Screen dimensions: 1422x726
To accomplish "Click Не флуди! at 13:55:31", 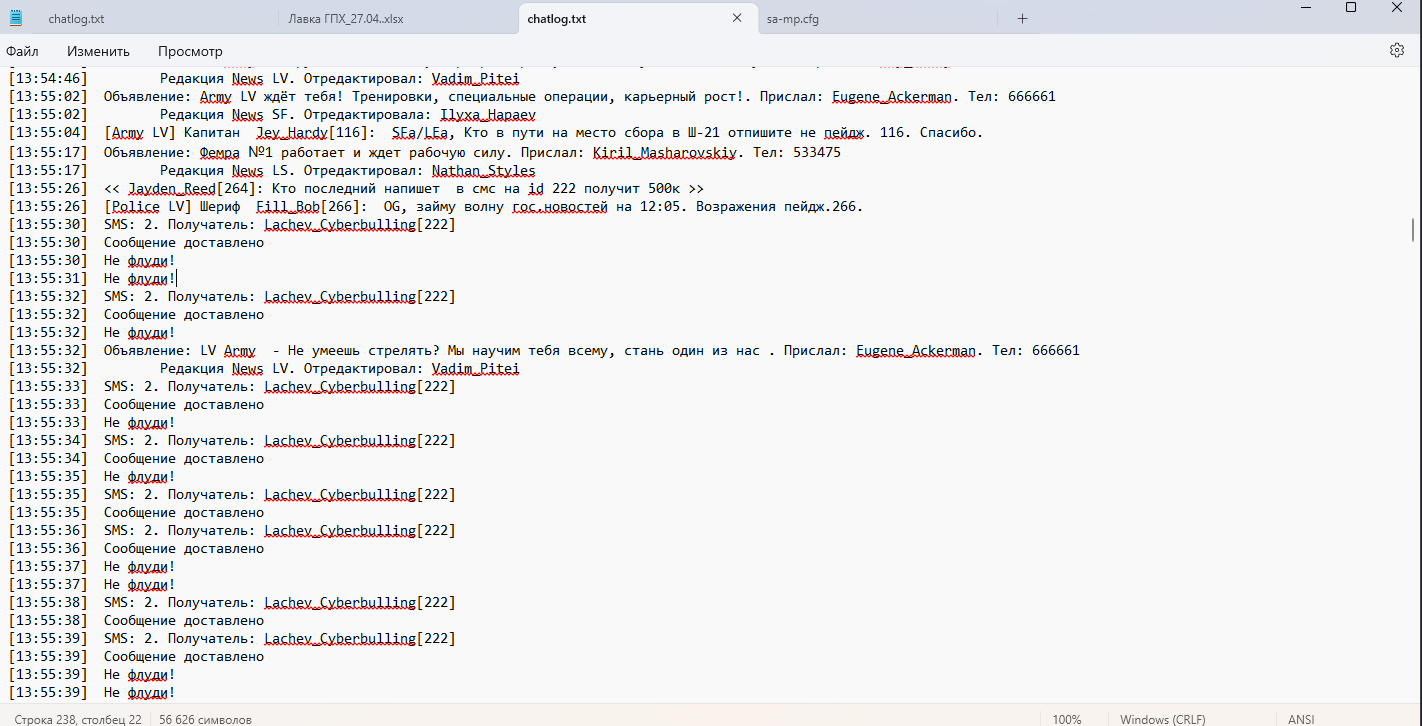I will point(140,279).
